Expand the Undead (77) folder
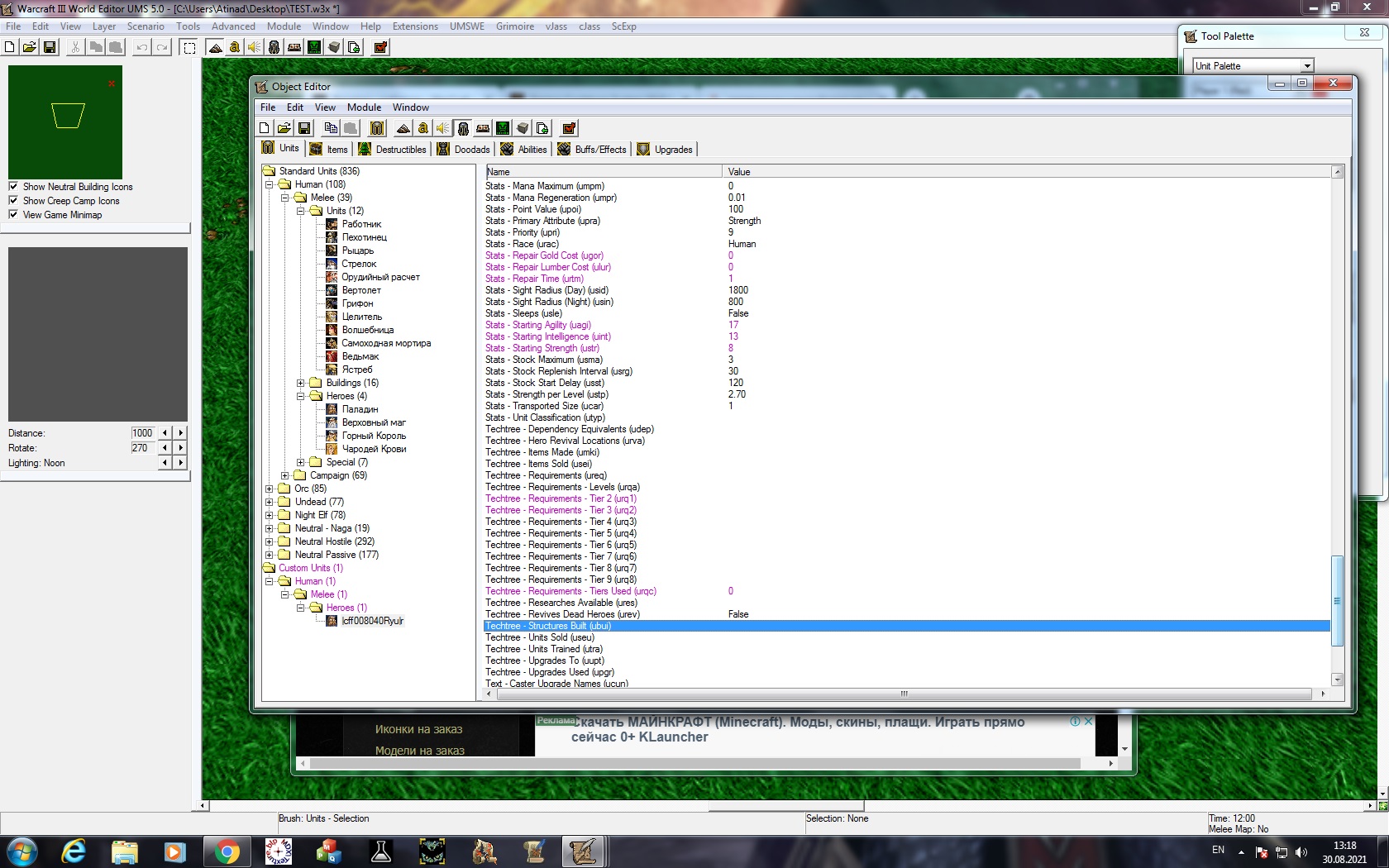 pos(269,502)
